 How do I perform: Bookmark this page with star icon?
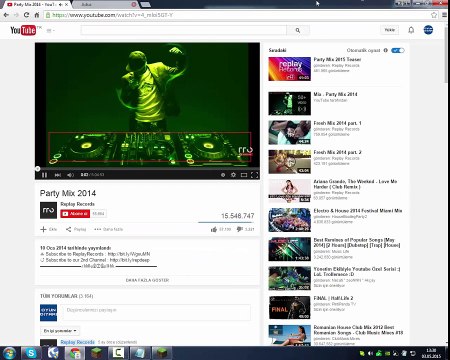(x=434, y=15)
